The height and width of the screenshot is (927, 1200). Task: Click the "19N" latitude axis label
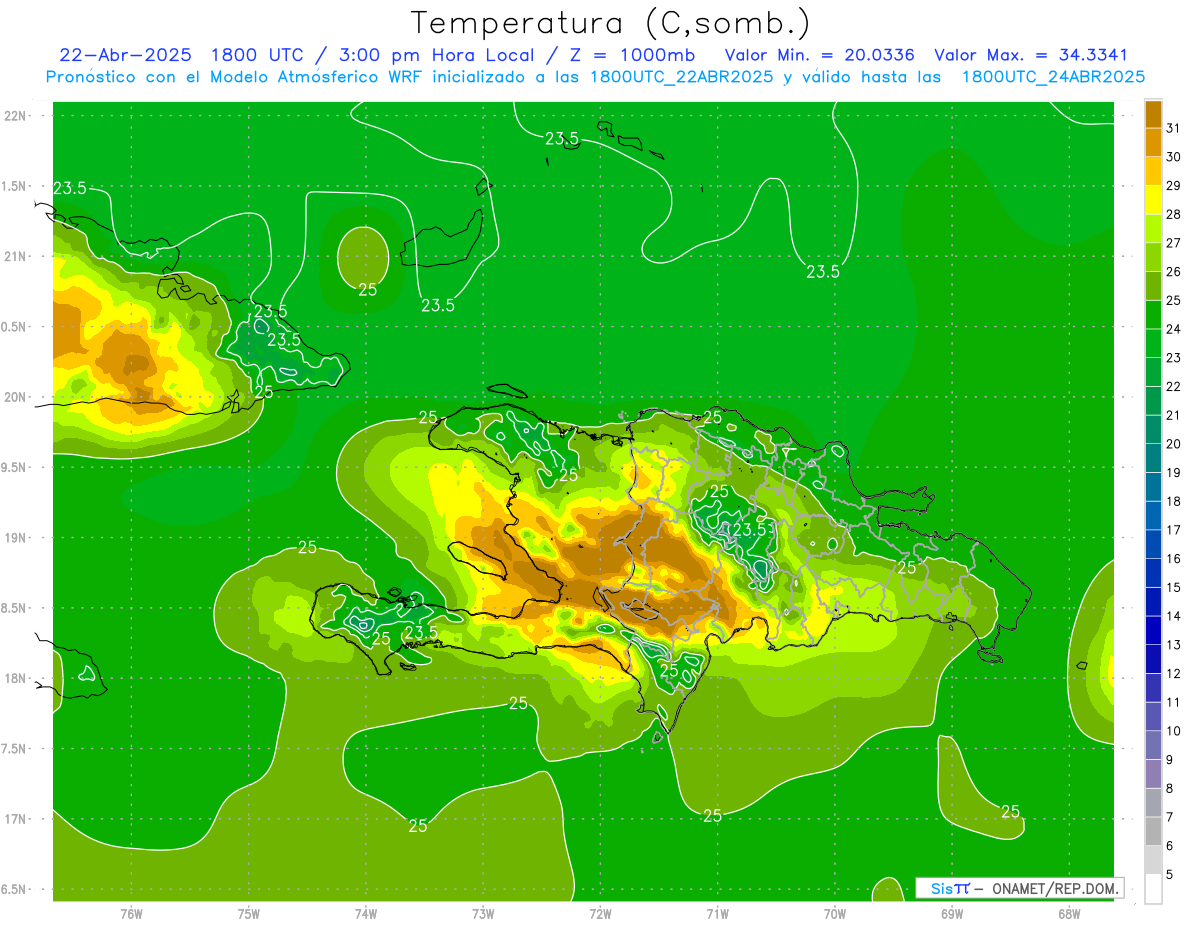point(15,538)
